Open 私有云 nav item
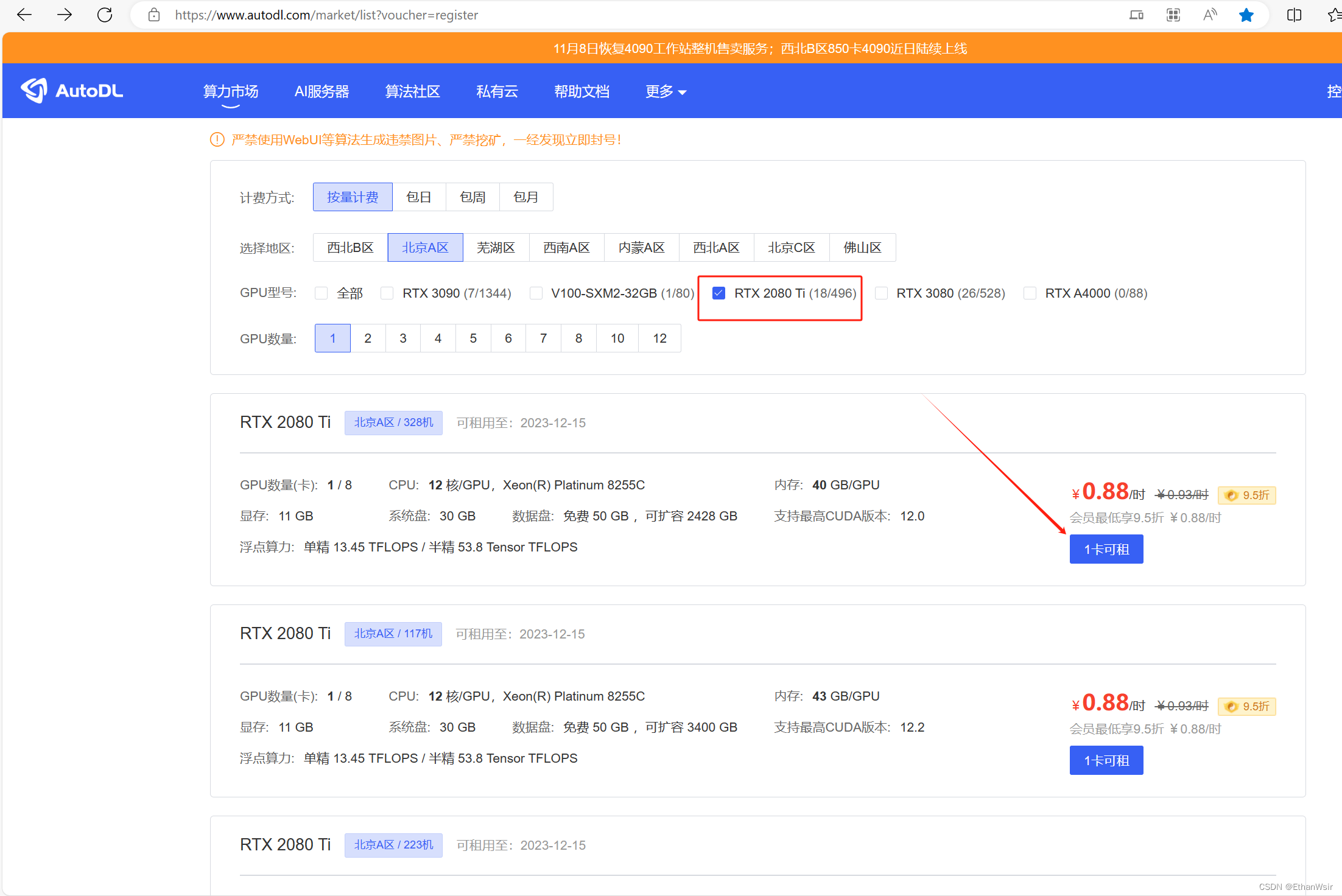 497,91
